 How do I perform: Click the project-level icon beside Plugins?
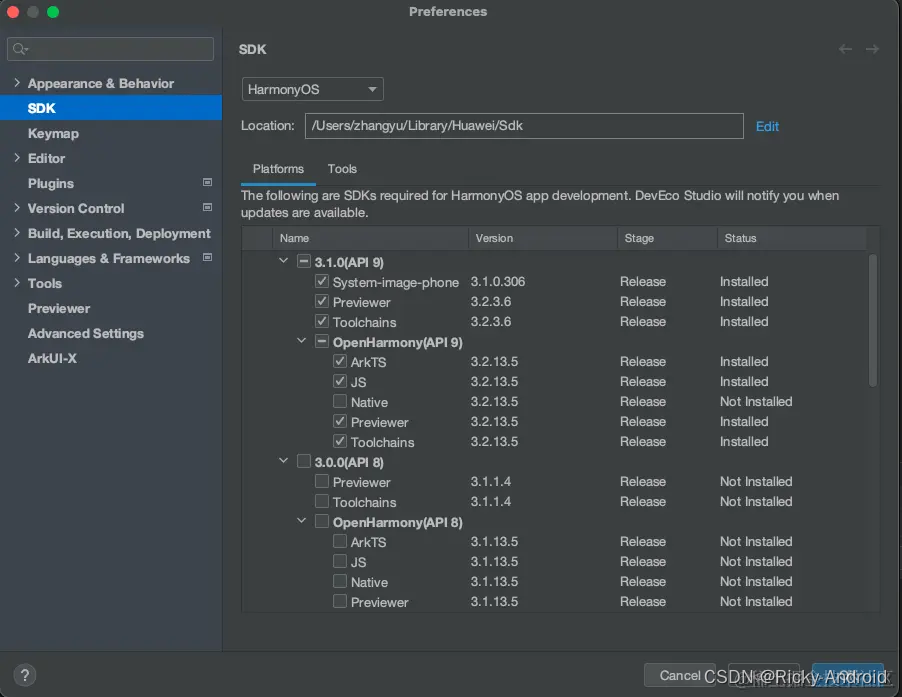click(x=208, y=182)
